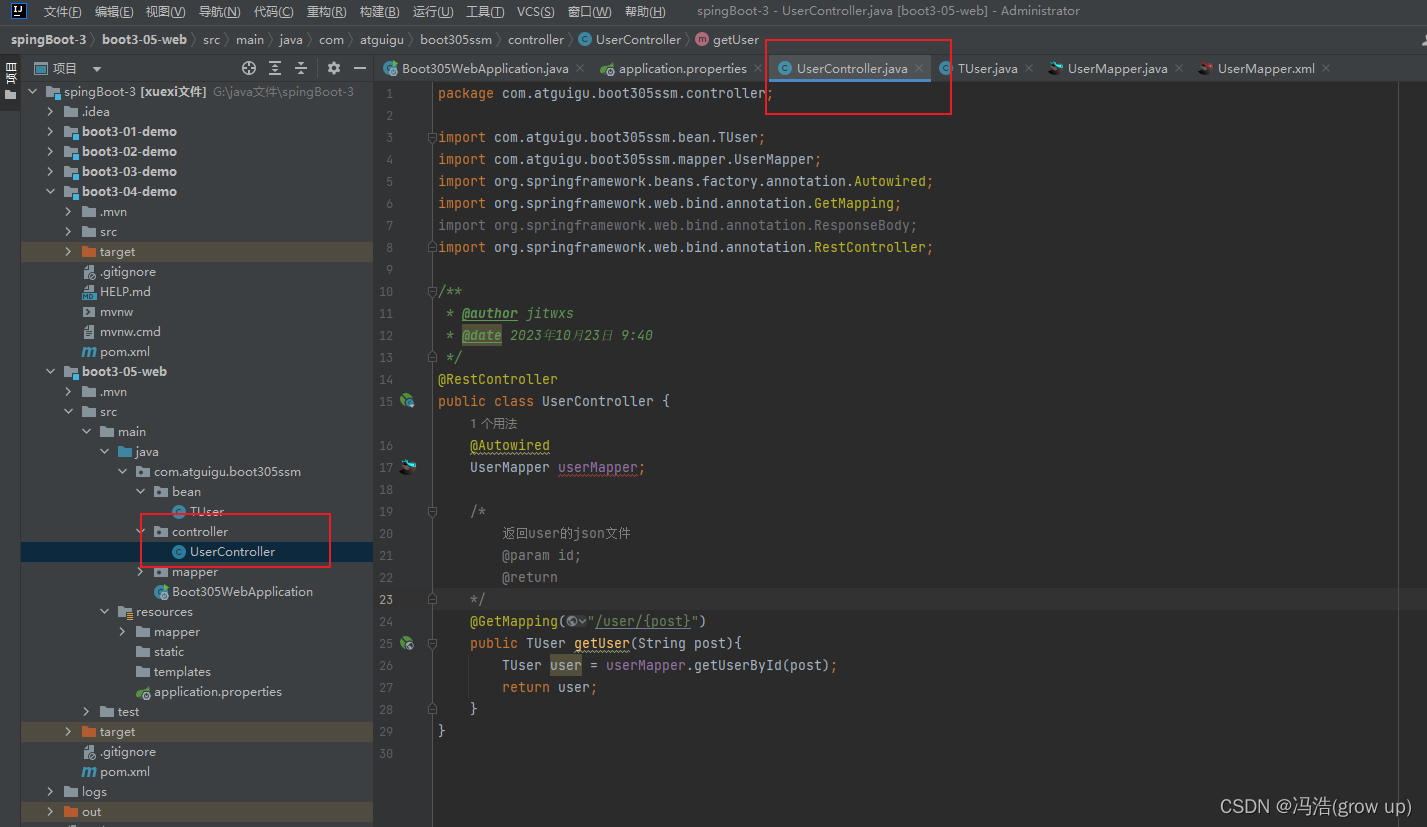Open project panel settings gear
This screenshot has height=827, width=1427.
[334, 68]
